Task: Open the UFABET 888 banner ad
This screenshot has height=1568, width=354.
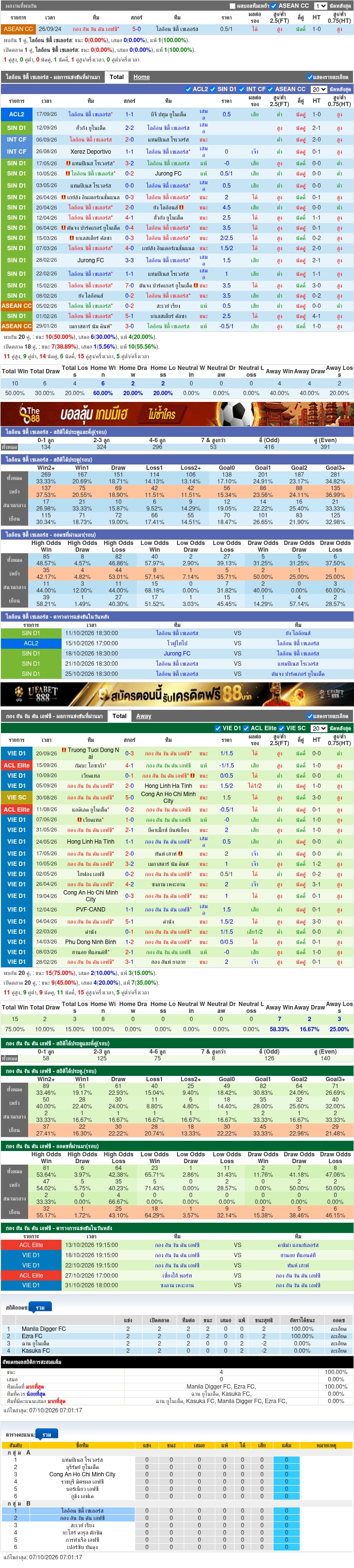Action: pos(177,694)
